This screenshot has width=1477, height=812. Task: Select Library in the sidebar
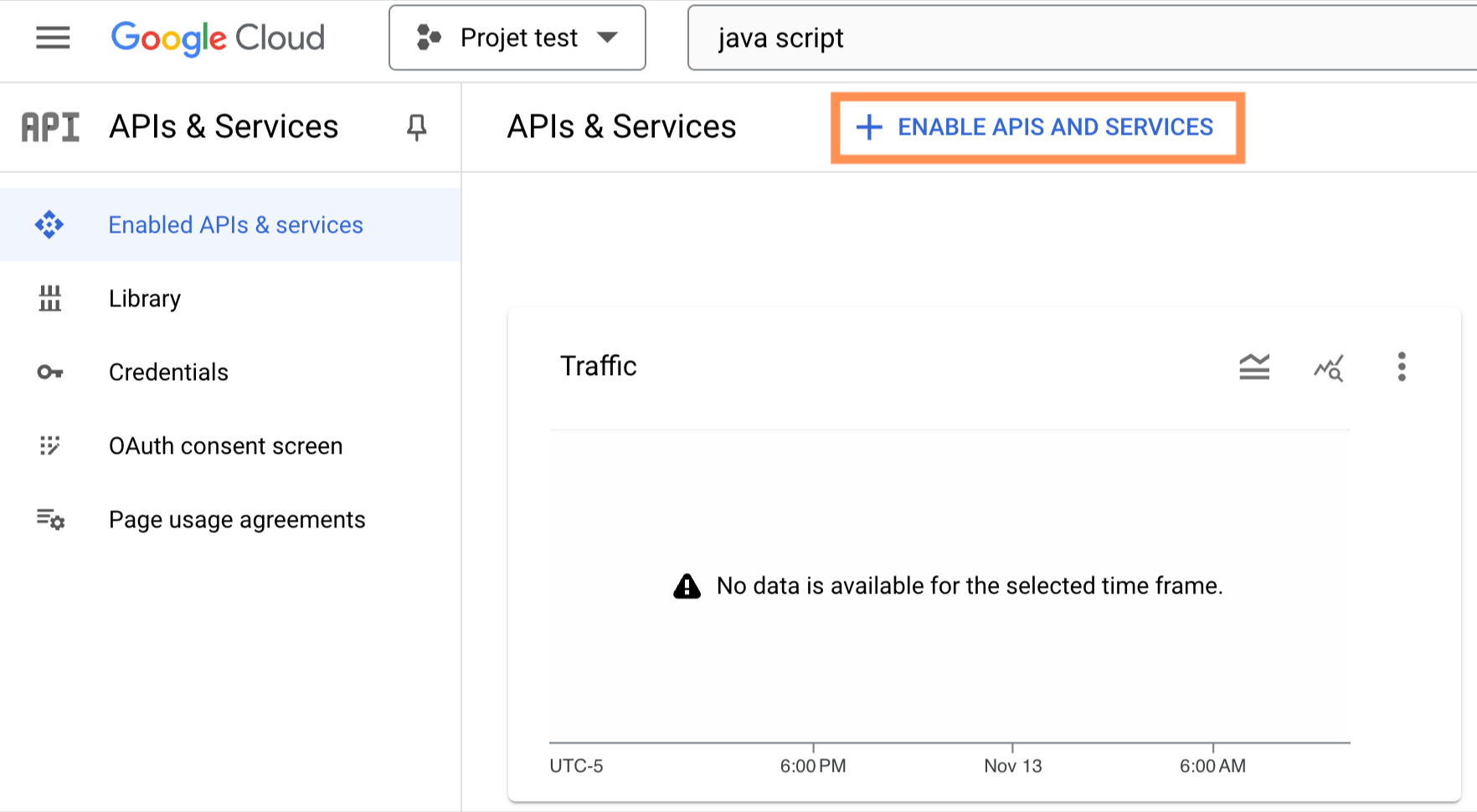coord(145,299)
